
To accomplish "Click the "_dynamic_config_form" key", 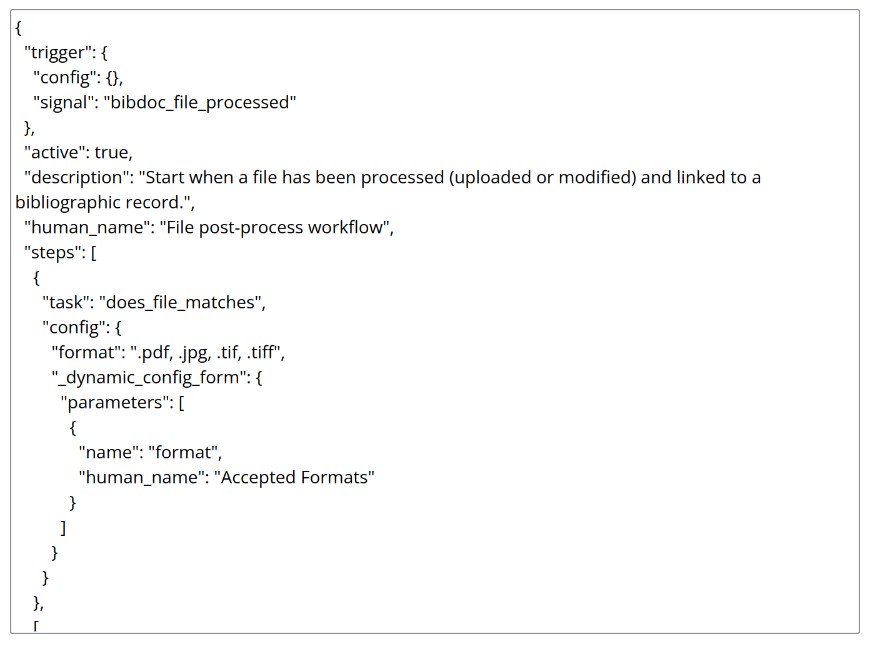I will [x=149, y=377].
